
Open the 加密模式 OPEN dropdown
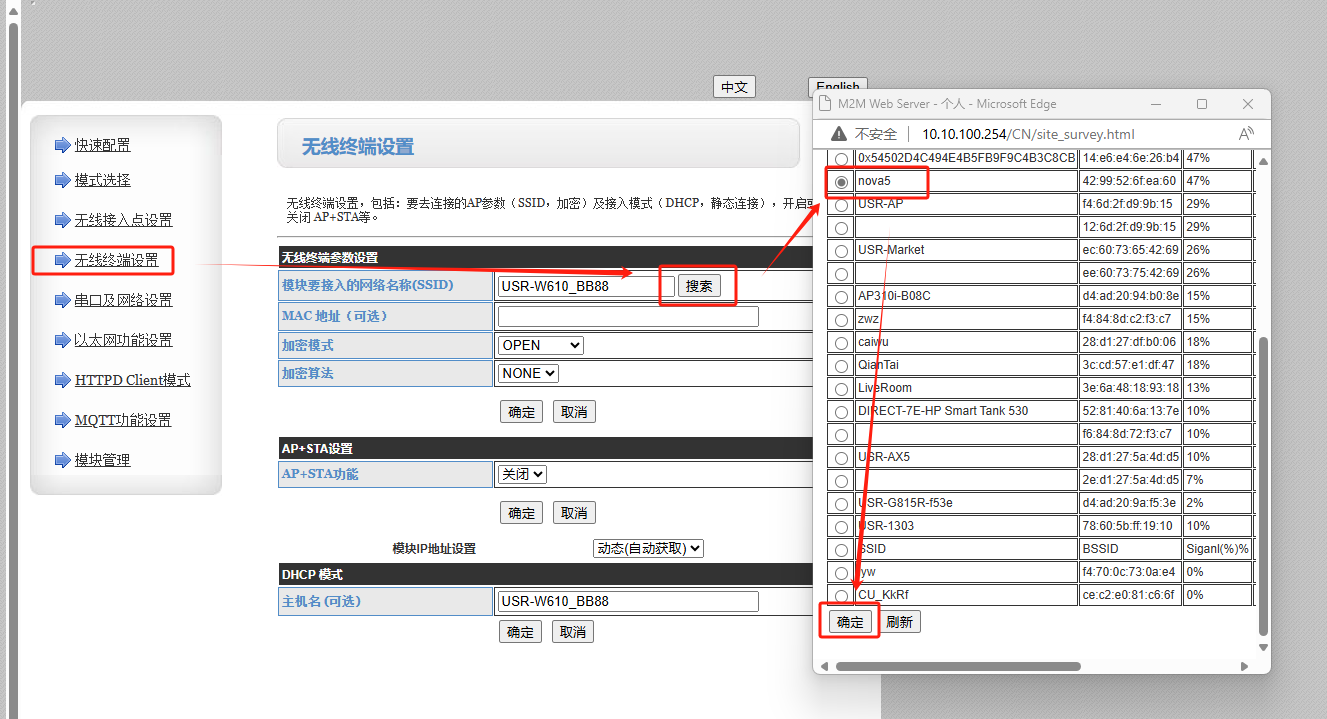(540, 345)
